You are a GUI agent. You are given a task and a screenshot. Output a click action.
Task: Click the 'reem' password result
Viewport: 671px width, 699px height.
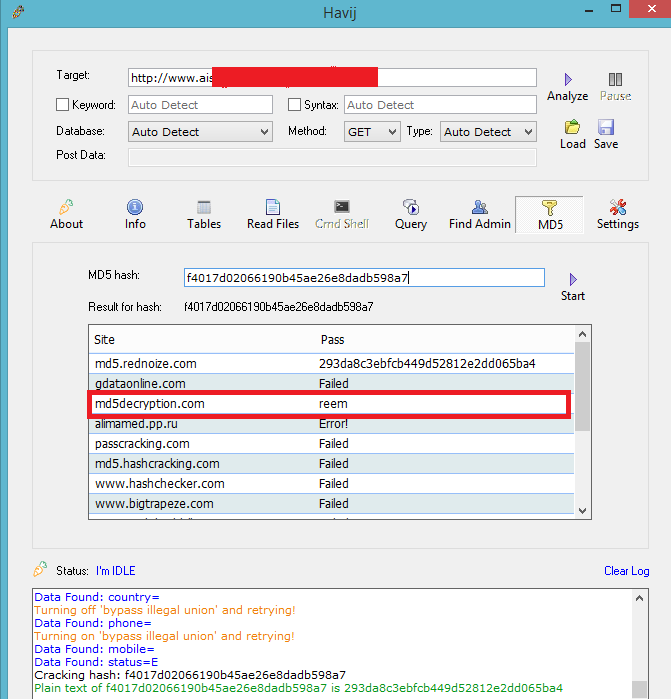[333, 404]
